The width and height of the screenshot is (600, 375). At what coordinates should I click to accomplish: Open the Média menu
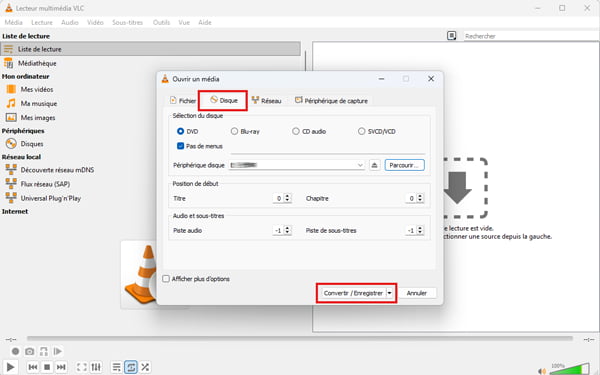[13, 23]
